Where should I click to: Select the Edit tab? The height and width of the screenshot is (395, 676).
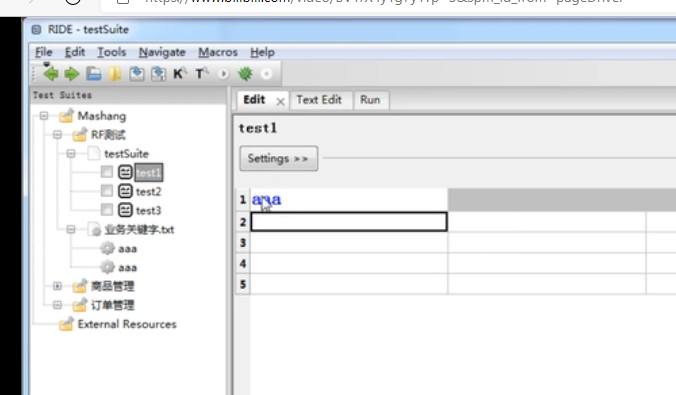(x=254, y=100)
